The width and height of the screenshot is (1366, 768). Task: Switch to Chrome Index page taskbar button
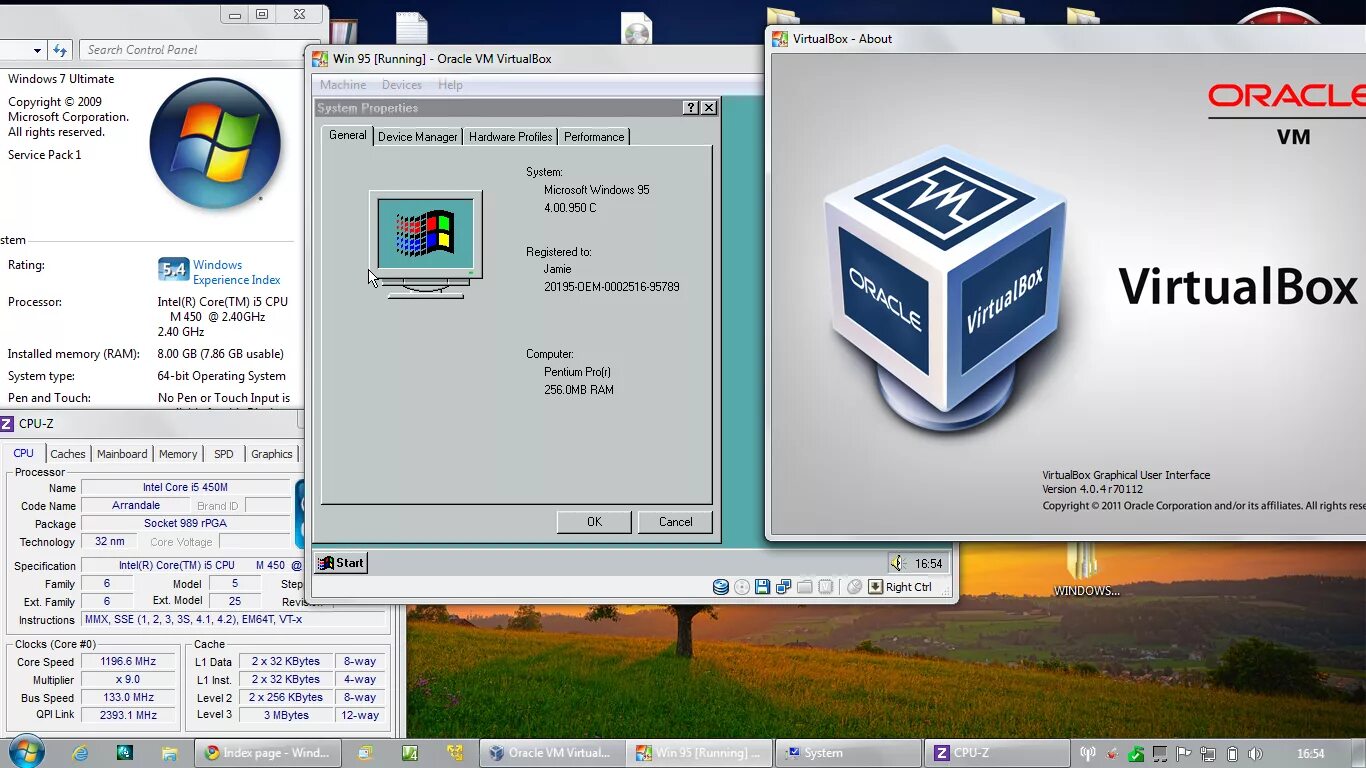(267, 753)
